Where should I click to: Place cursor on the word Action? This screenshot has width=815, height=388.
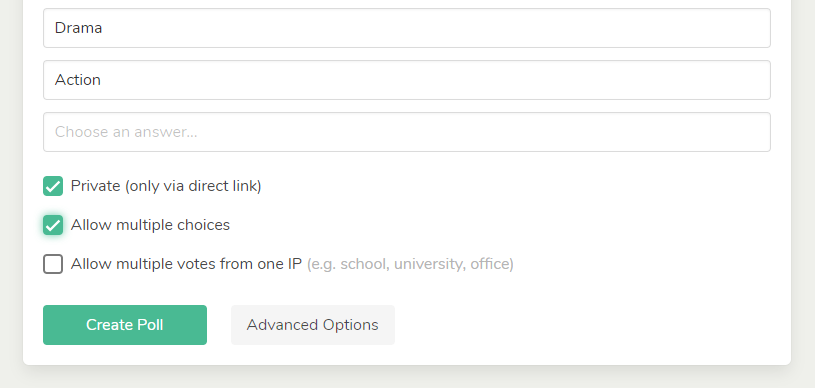coord(78,80)
